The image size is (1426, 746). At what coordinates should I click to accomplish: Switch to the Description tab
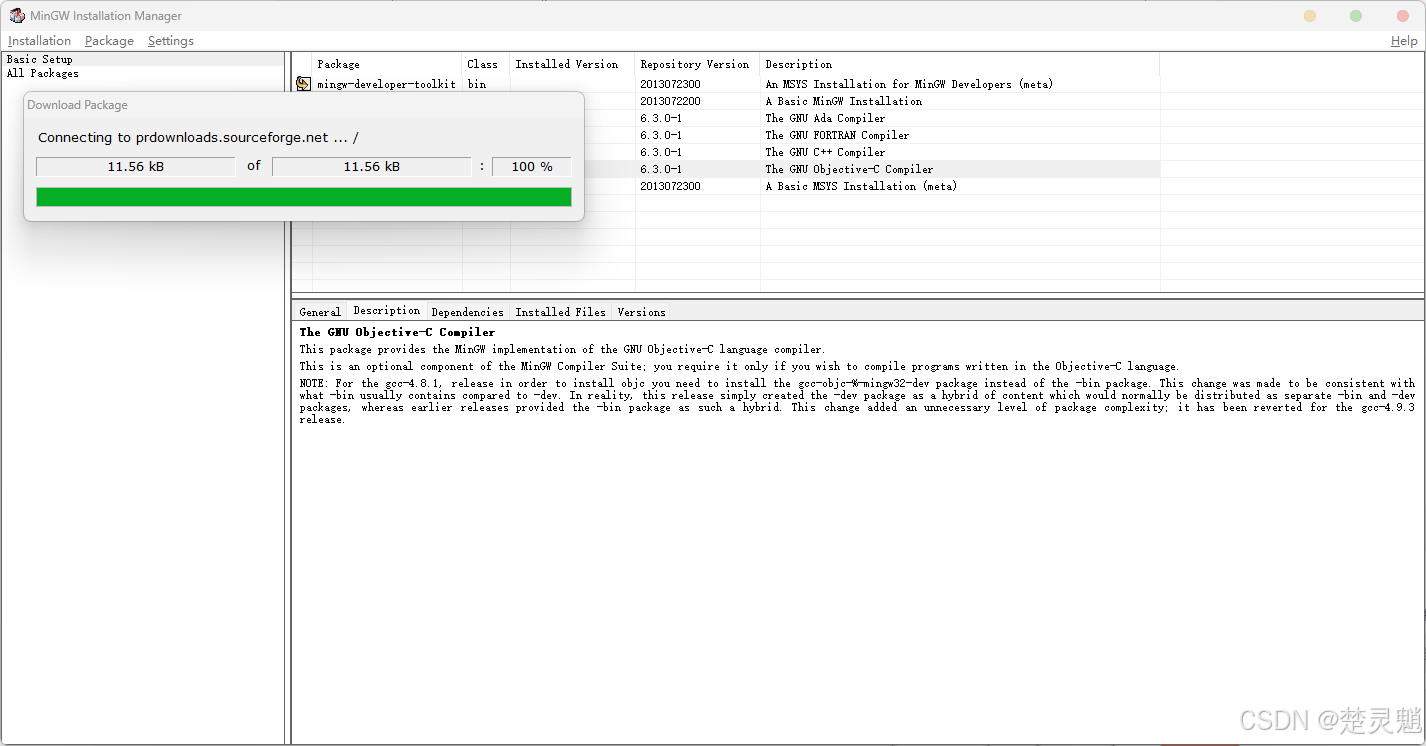(x=387, y=311)
